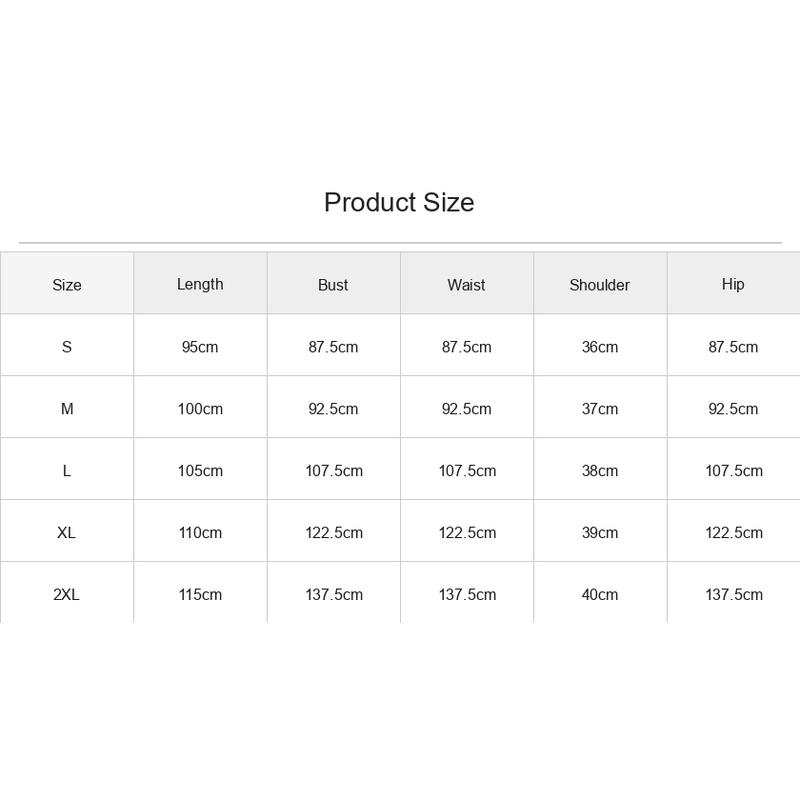
Task: Select the Size column header
Action: coord(67,285)
